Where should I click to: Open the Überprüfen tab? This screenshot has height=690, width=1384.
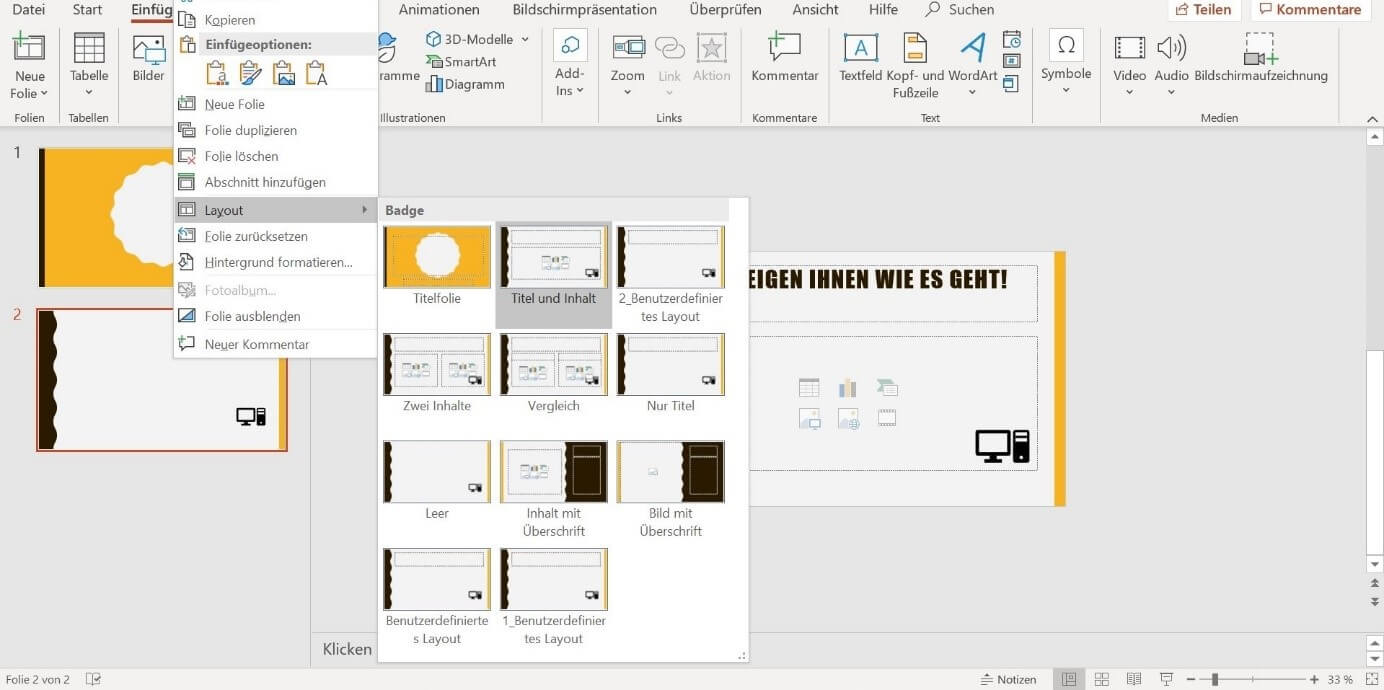725,9
